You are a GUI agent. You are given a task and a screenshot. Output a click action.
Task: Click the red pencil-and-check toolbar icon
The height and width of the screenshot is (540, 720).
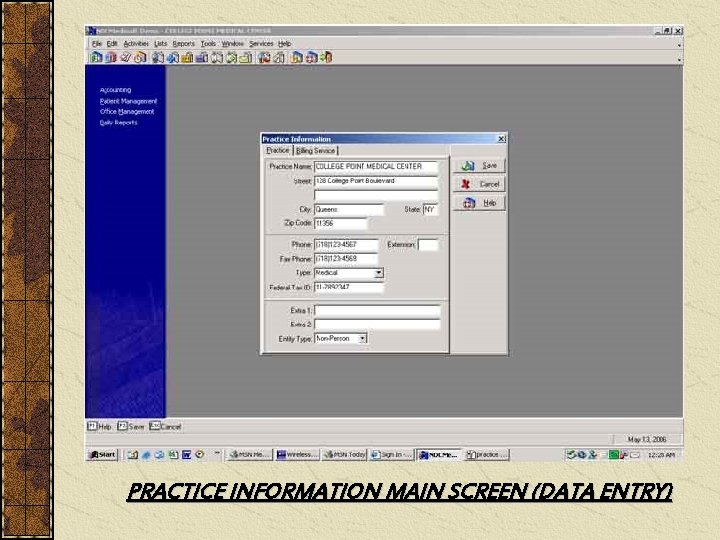tap(126, 57)
